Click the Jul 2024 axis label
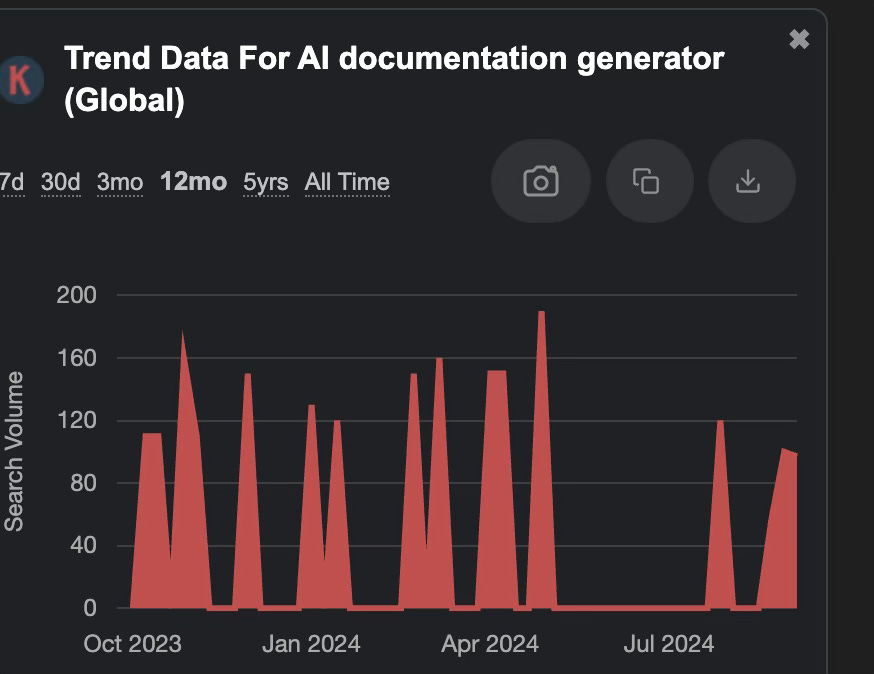The image size is (874, 674). [x=668, y=644]
